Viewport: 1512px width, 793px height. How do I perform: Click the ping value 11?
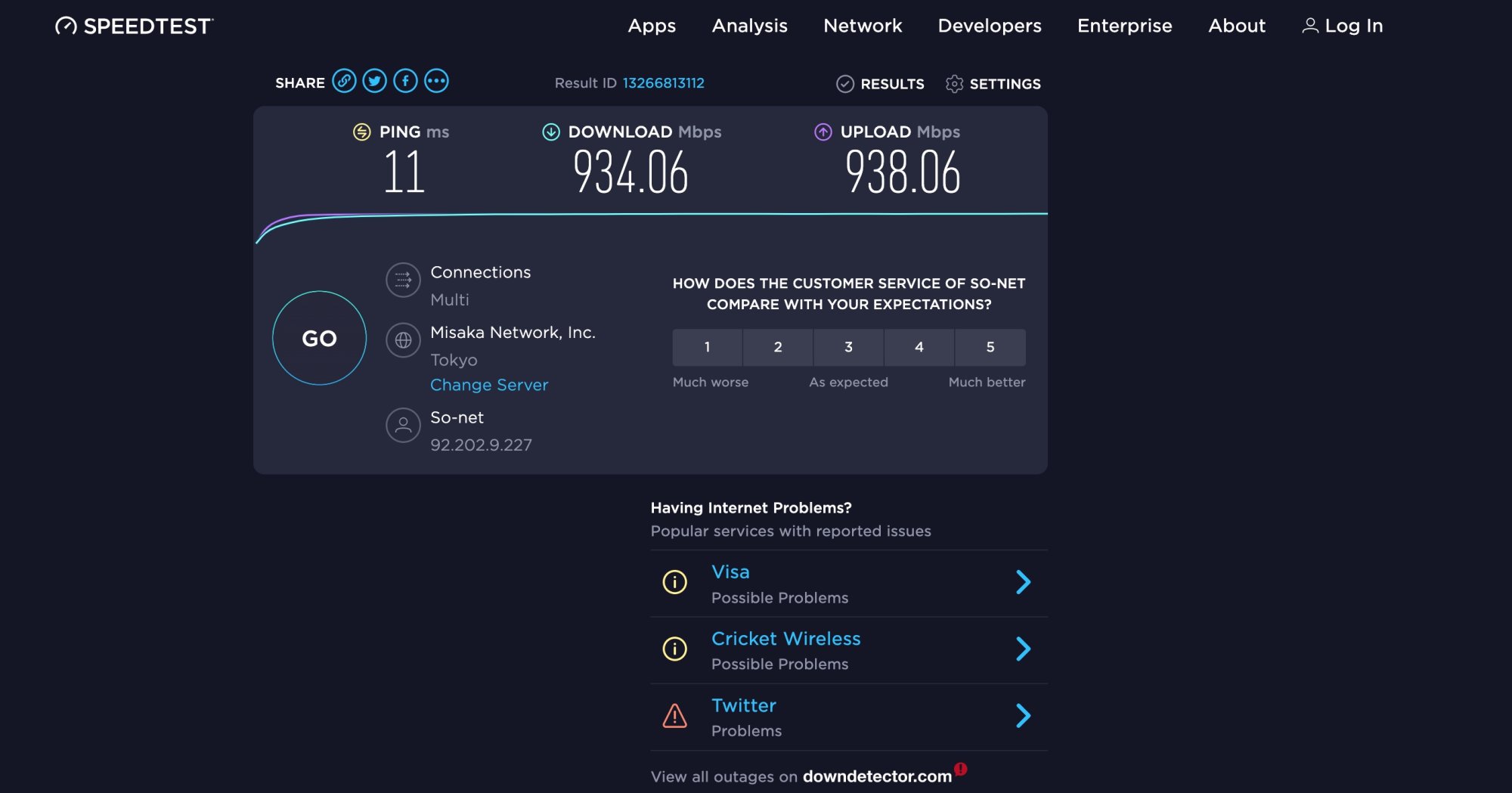(x=404, y=172)
